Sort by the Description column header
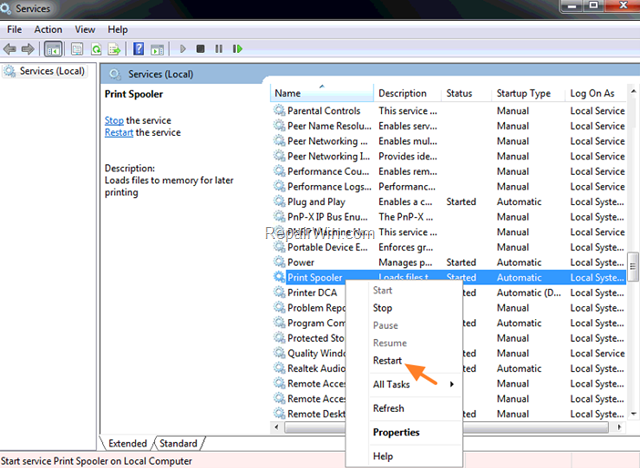Screen dimensions: 640x468 click(x=407, y=93)
